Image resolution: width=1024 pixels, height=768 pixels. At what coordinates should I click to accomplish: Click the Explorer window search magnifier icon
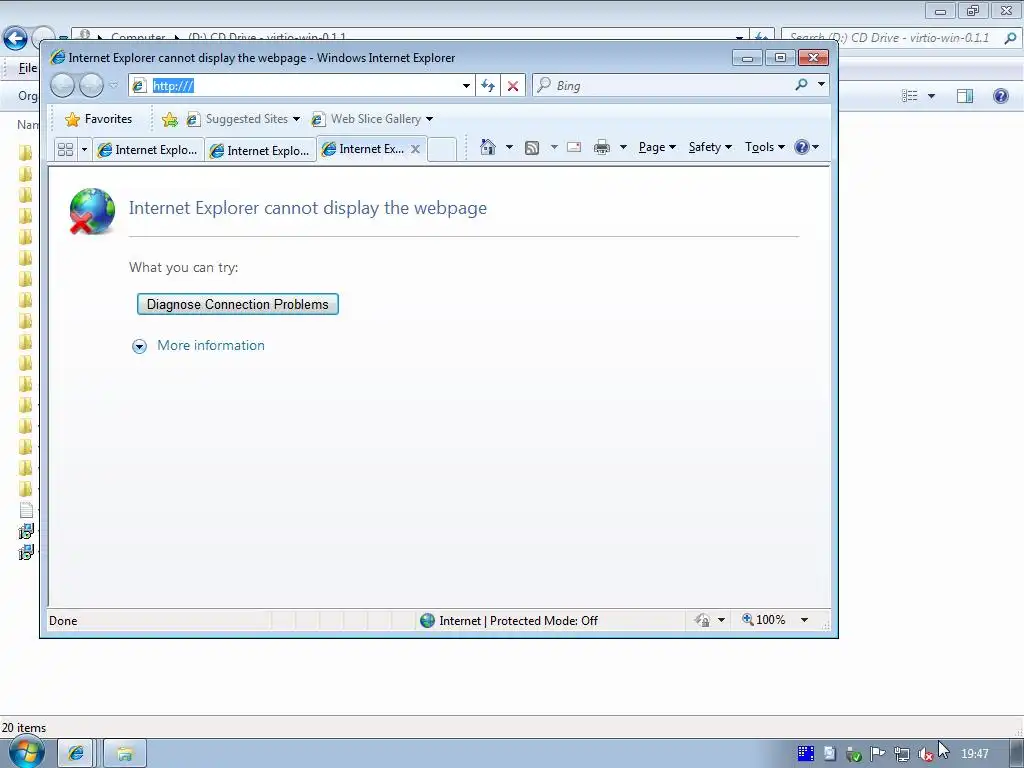(1010, 38)
